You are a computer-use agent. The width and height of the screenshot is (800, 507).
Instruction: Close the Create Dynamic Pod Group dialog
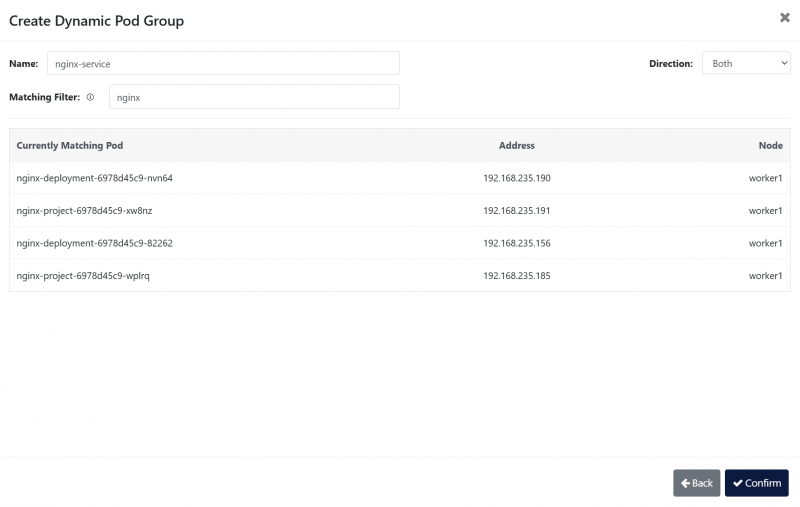coord(784,18)
